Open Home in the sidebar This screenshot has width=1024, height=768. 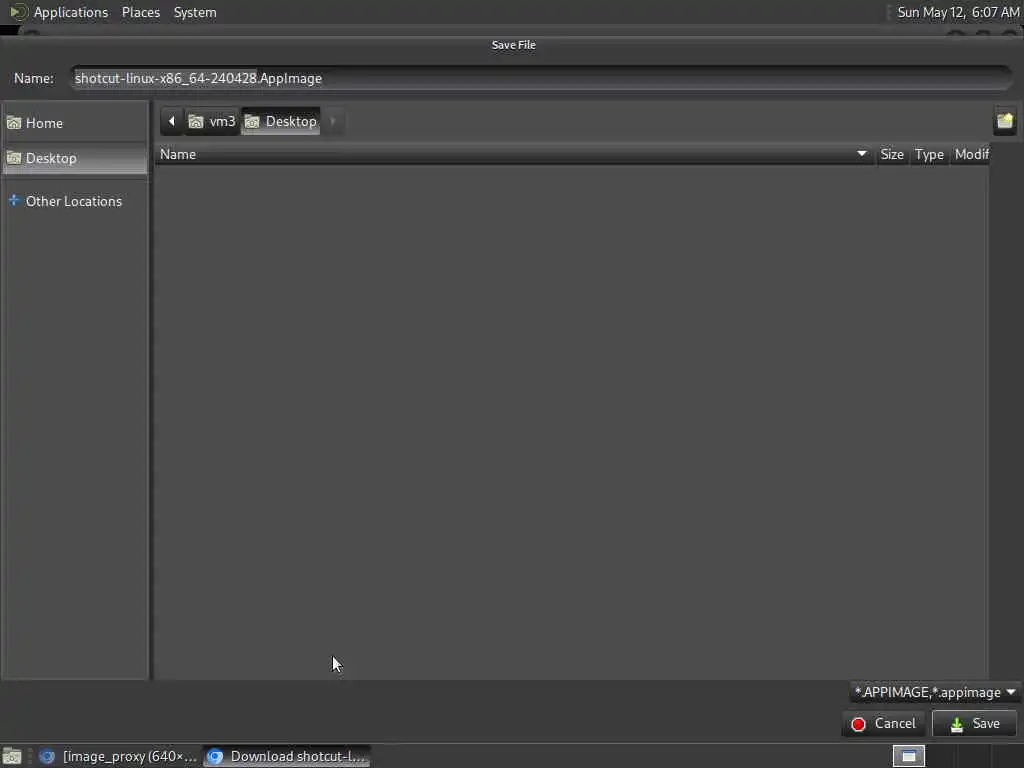75,123
